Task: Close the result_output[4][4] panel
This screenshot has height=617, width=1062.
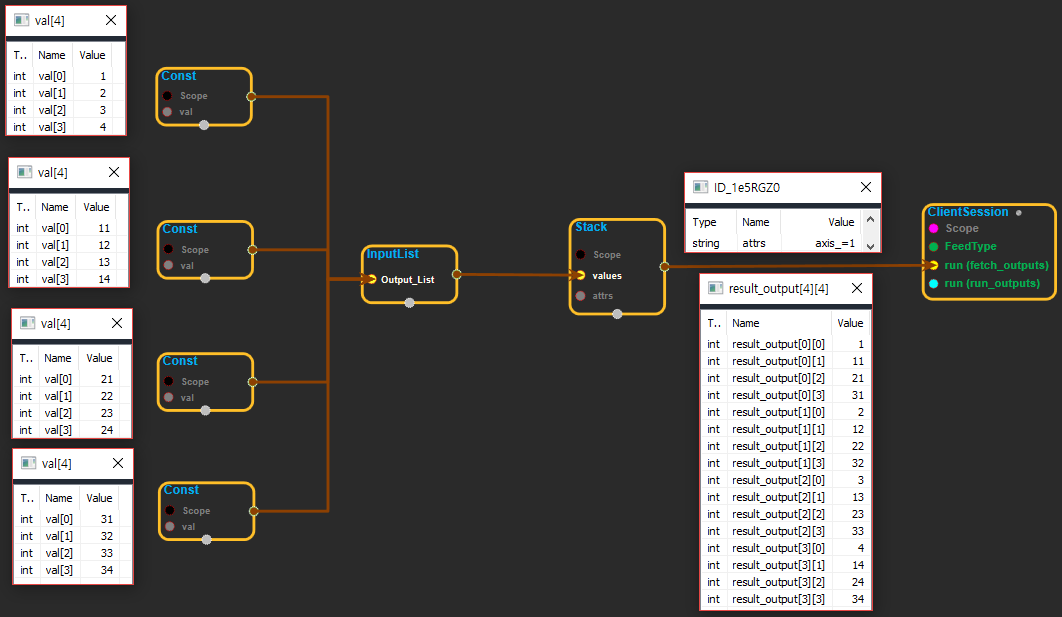Action: point(855,288)
